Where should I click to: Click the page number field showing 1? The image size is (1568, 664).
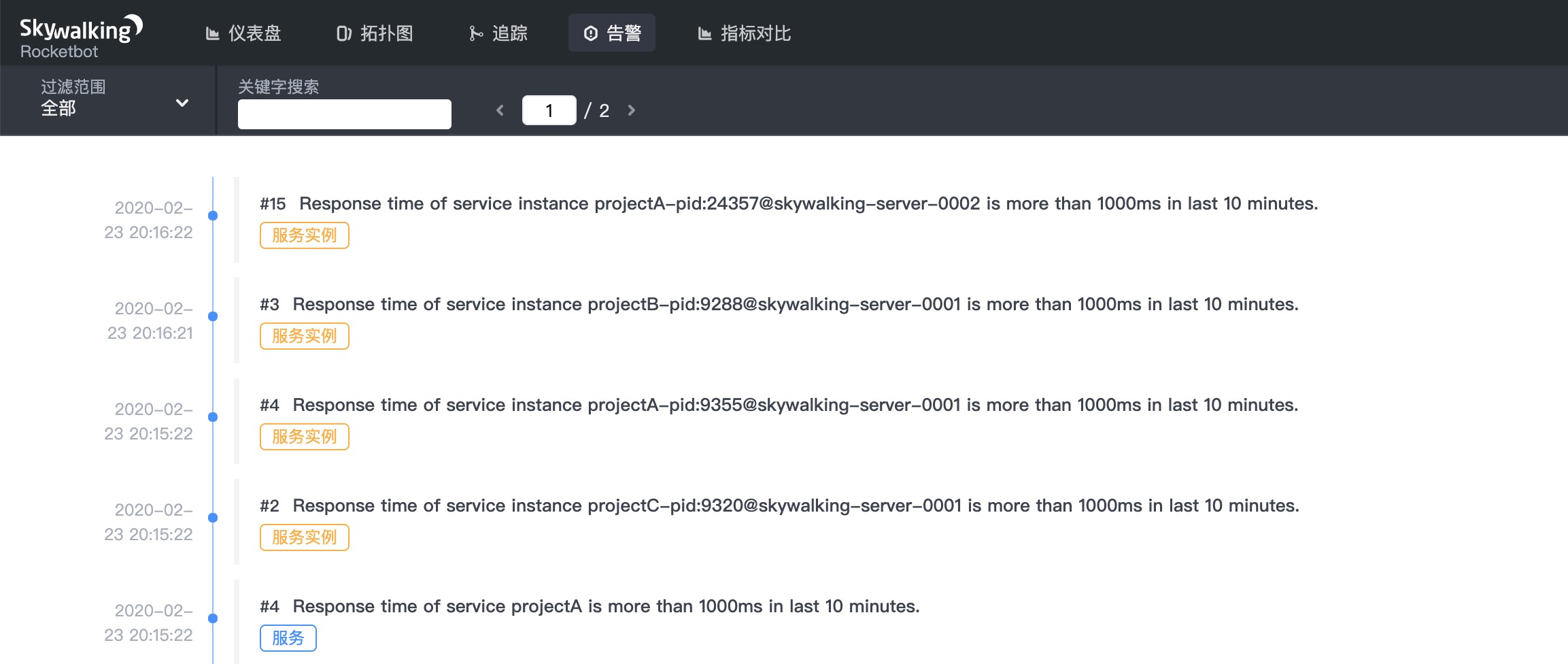click(549, 110)
